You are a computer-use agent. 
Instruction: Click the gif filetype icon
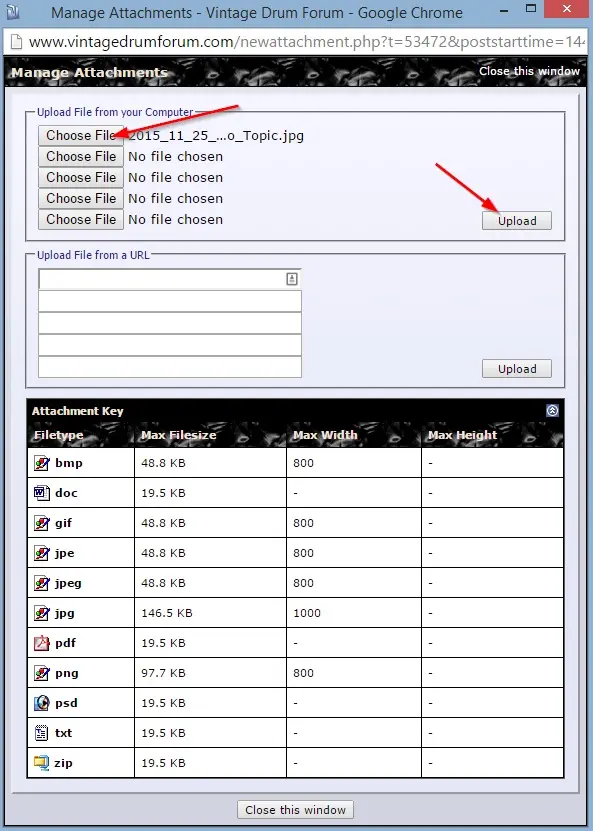tap(42, 523)
